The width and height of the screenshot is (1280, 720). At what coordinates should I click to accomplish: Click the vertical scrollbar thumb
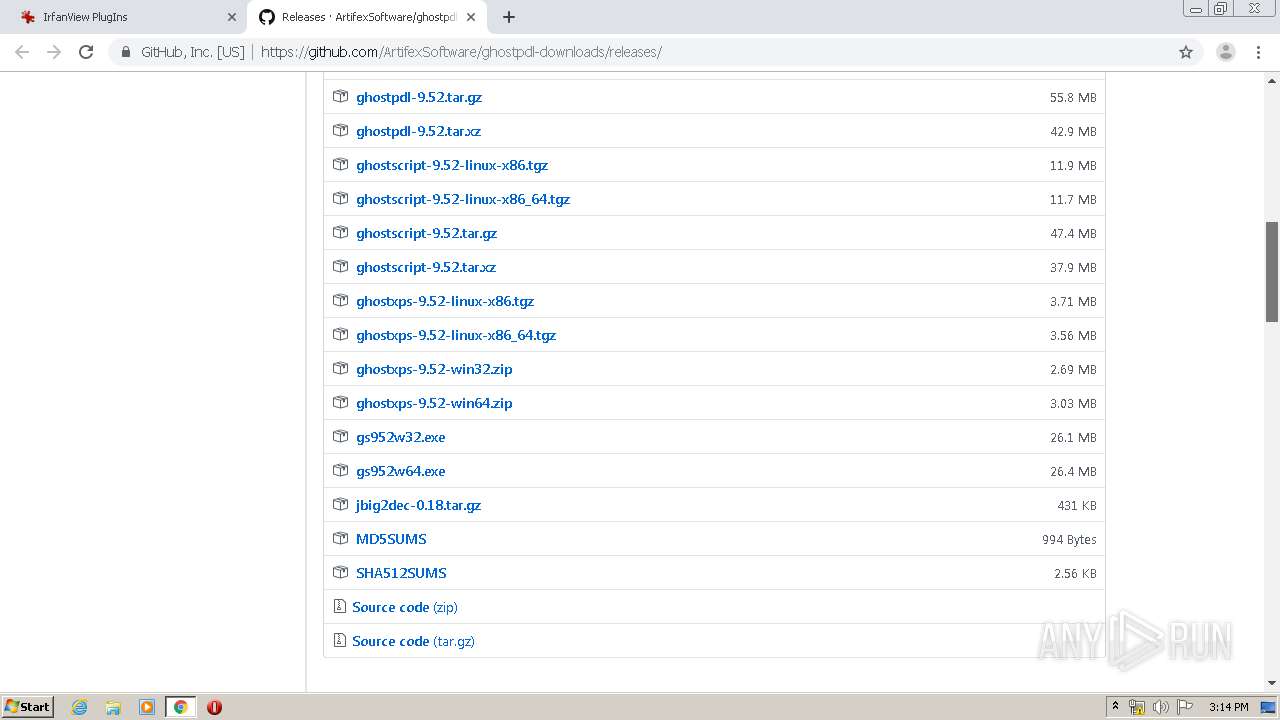[x=1272, y=272]
